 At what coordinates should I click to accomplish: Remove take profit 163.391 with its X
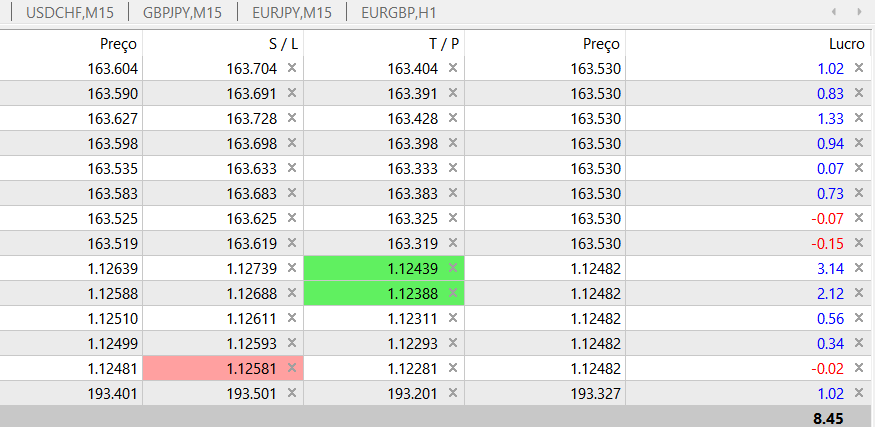click(452, 93)
